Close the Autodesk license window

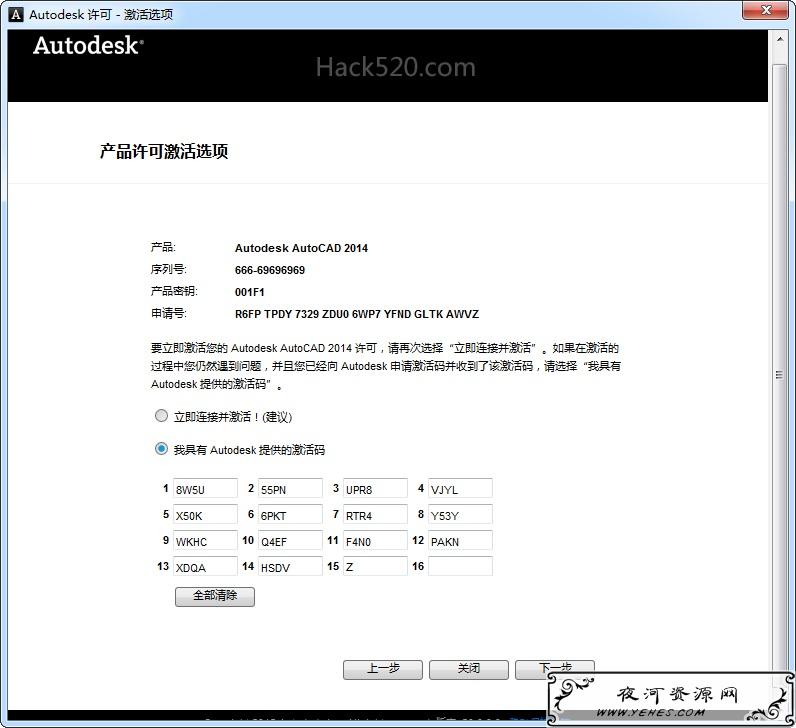[767, 10]
